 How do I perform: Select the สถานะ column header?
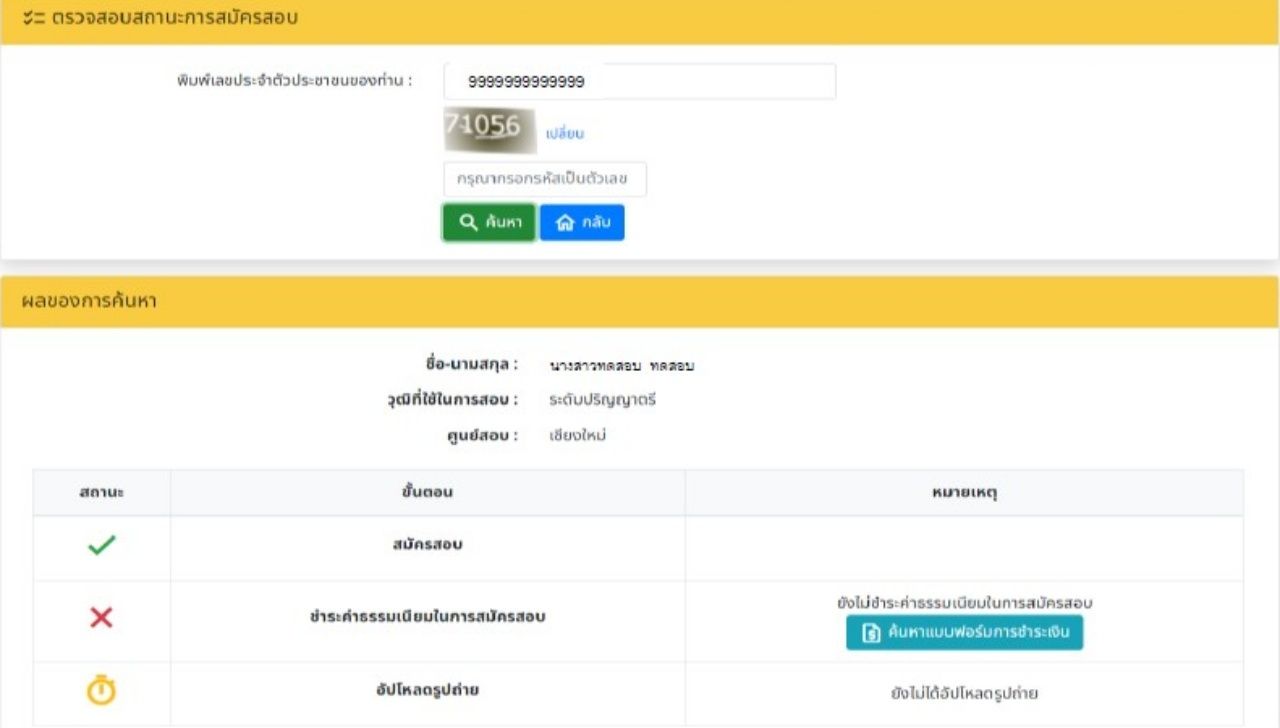coord(101,493)
